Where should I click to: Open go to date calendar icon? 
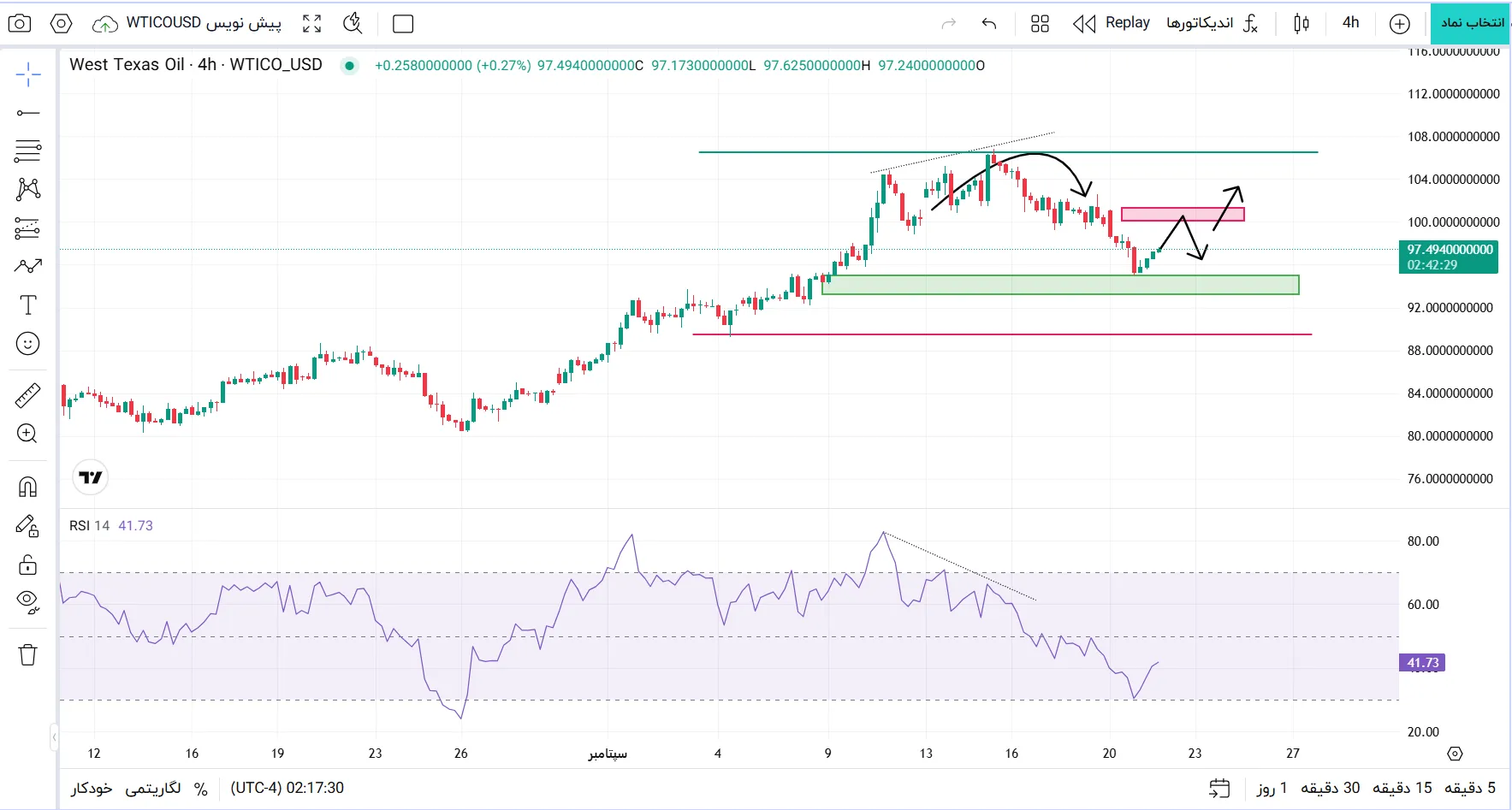1219,788
